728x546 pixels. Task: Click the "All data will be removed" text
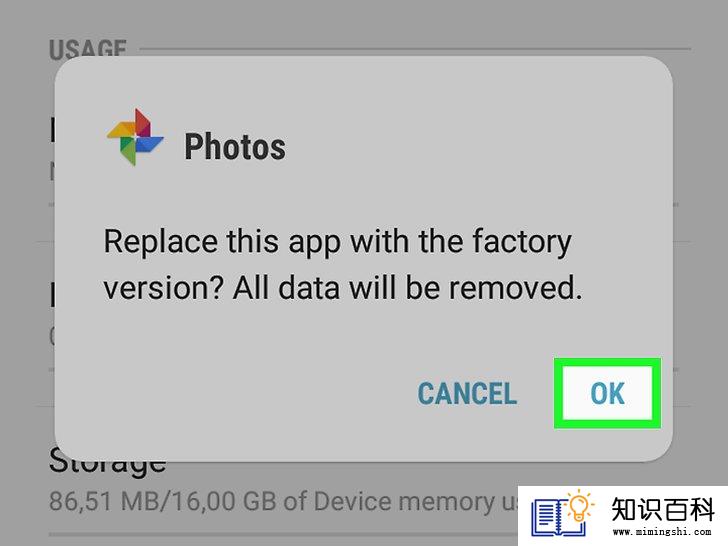407,288
